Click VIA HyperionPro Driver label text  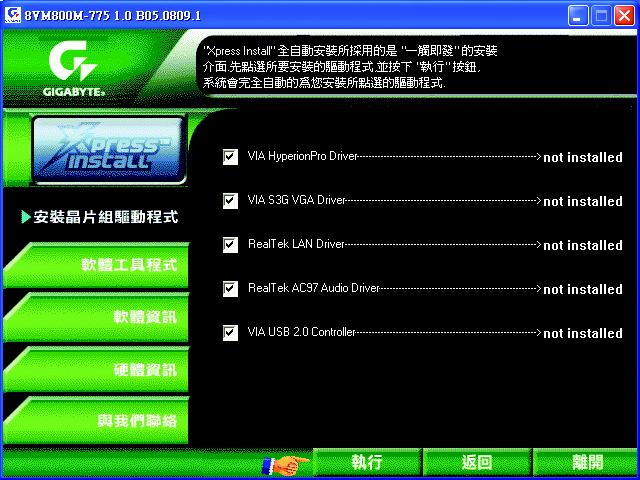tap(302, 156)
